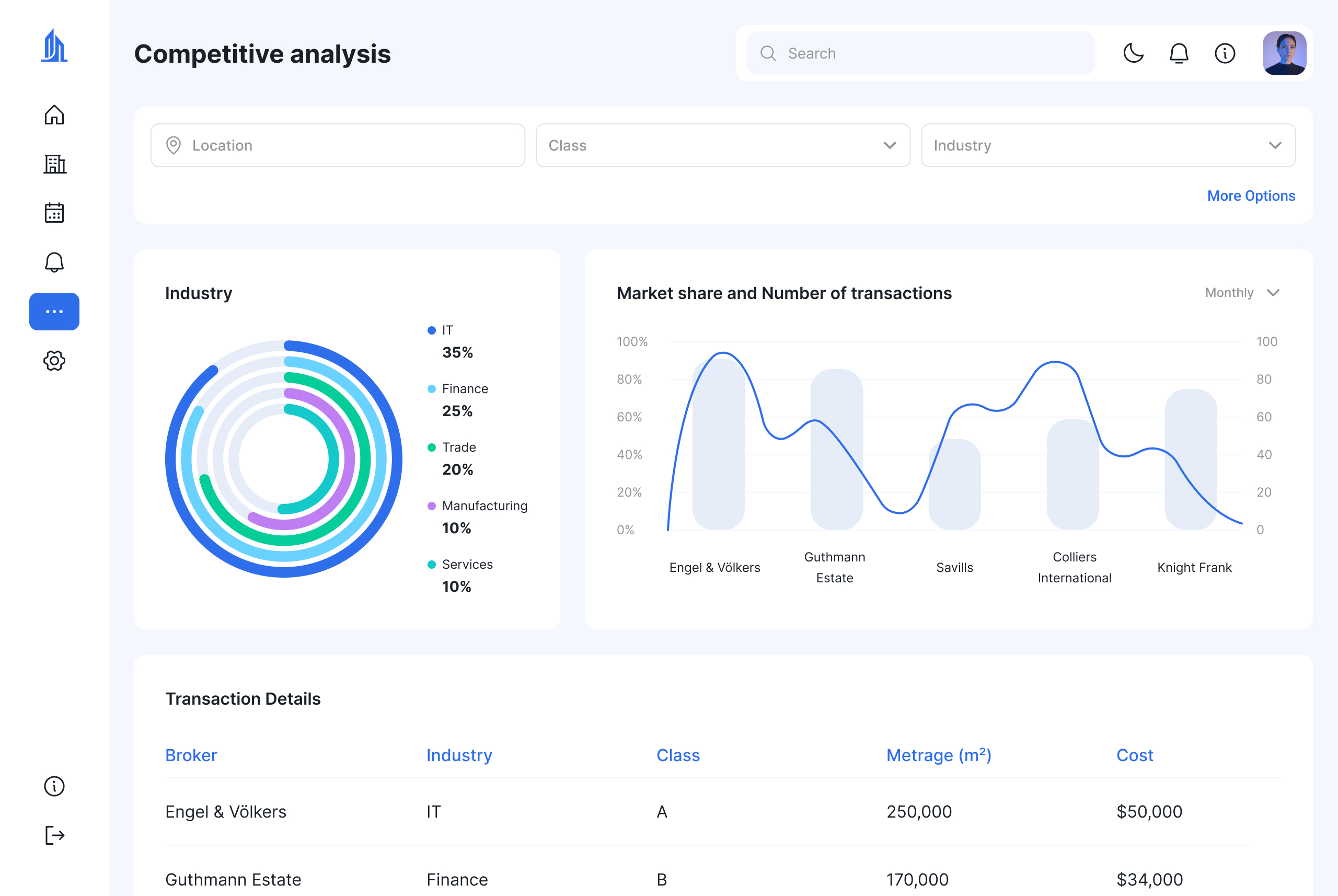Screen dimensions: 1338x896
Task: Open the Class filter dropdown
Action: coord(723,145)
